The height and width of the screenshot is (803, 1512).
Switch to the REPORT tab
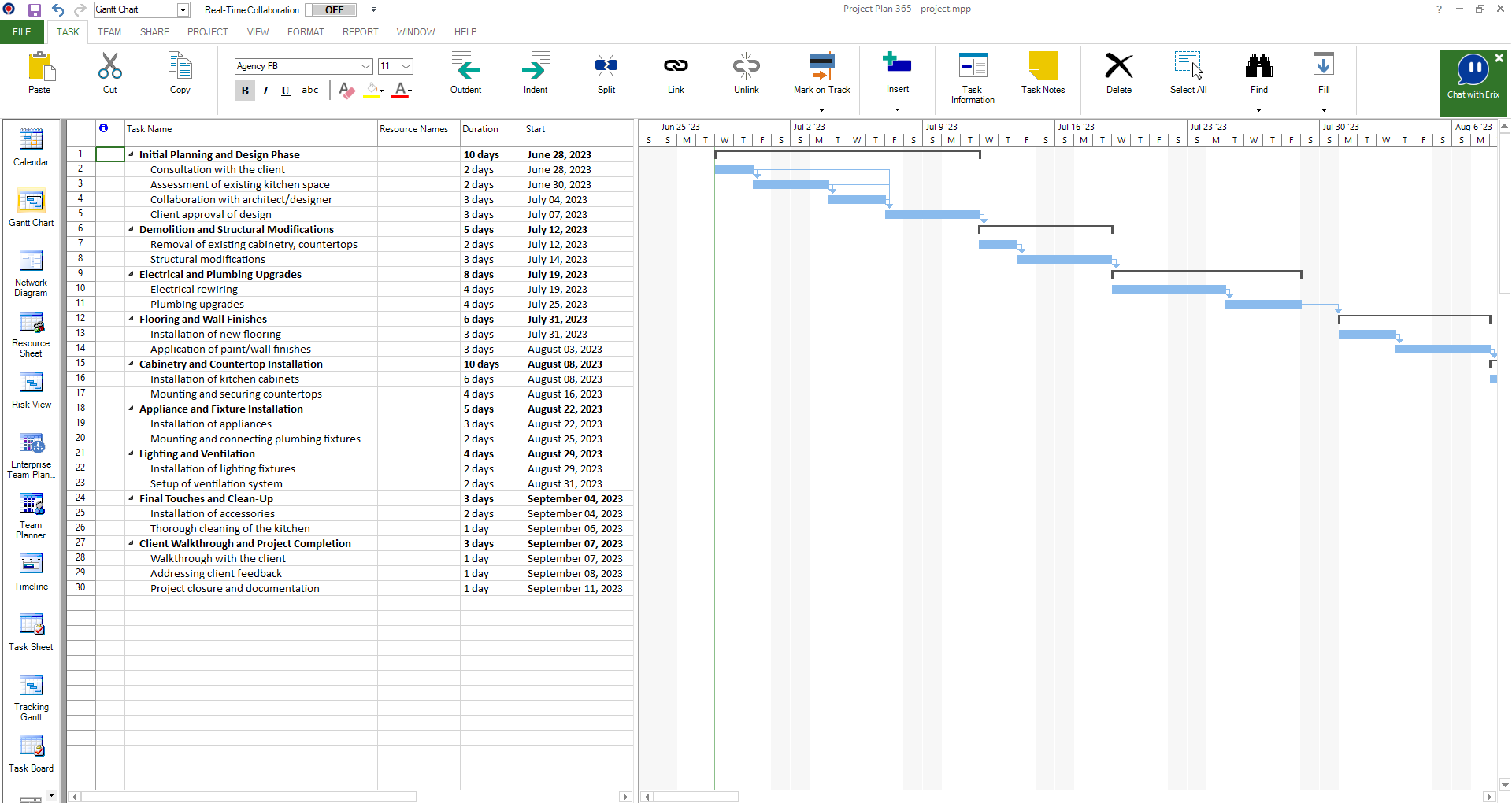pyautogui.click(x=360, y=32)
